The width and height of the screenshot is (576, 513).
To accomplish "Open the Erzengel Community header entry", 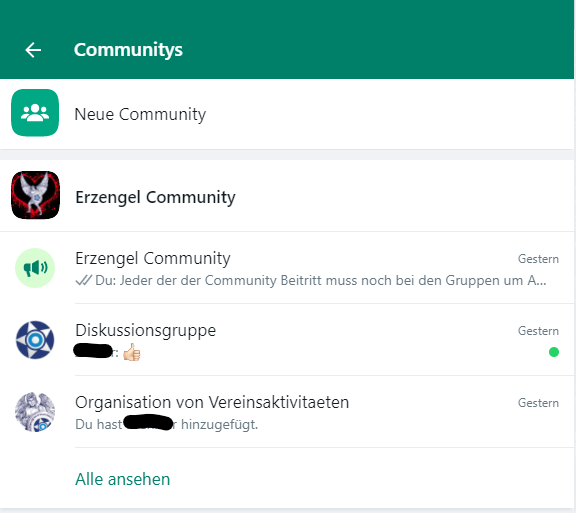I will pyautogui.click(x=287, y=195).
